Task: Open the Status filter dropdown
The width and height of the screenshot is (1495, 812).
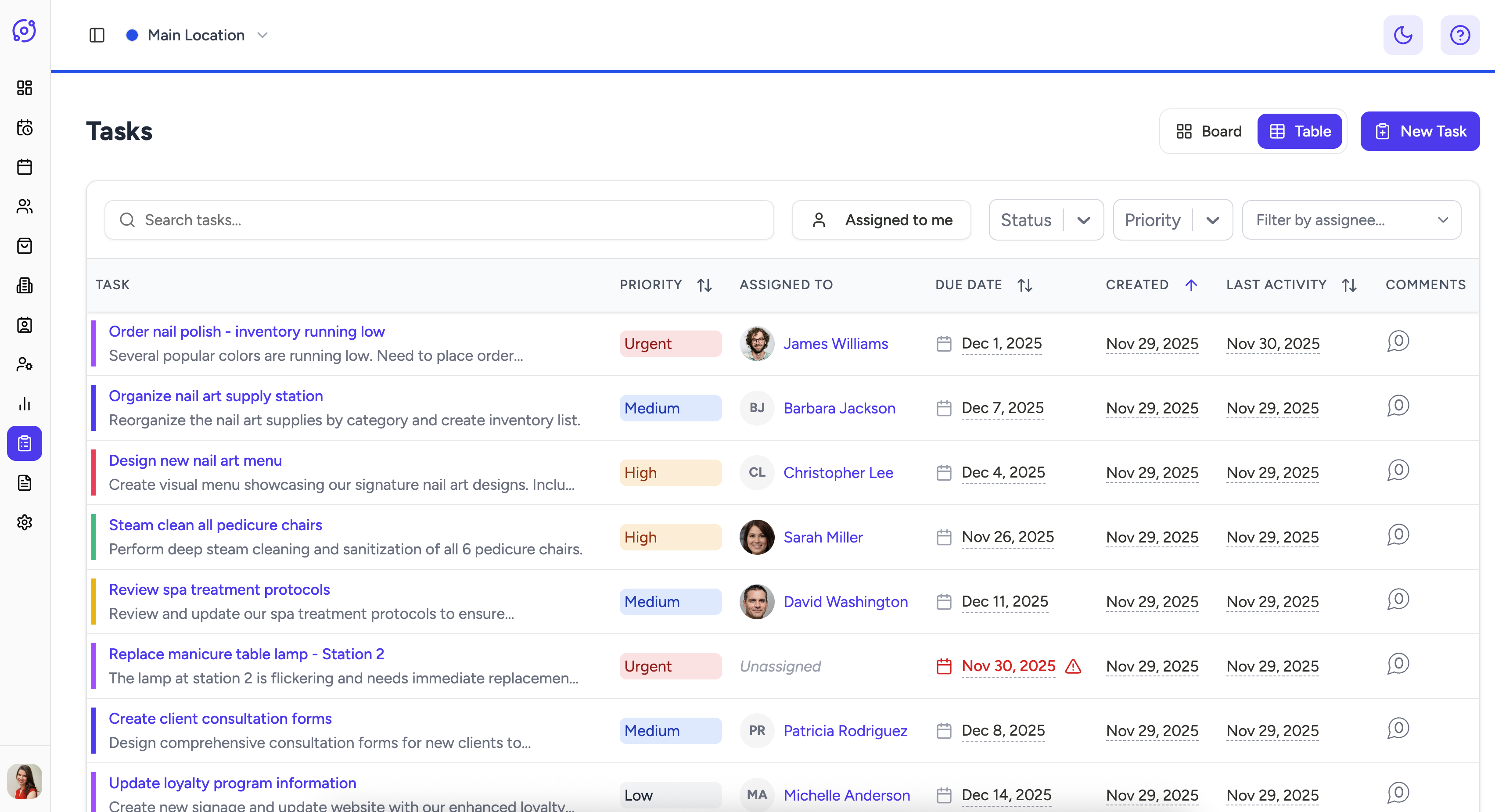Action: [1046, 220]
